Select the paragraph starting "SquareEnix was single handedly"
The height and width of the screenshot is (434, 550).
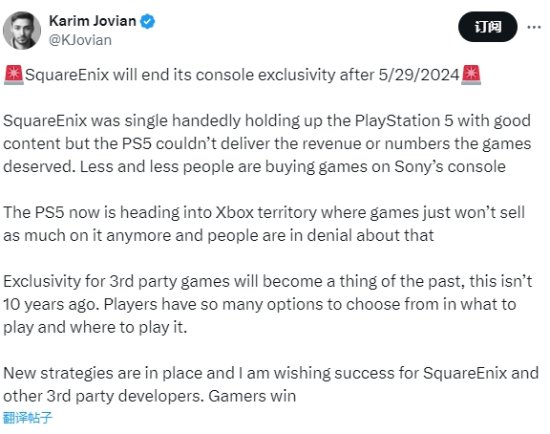[267, 143]
